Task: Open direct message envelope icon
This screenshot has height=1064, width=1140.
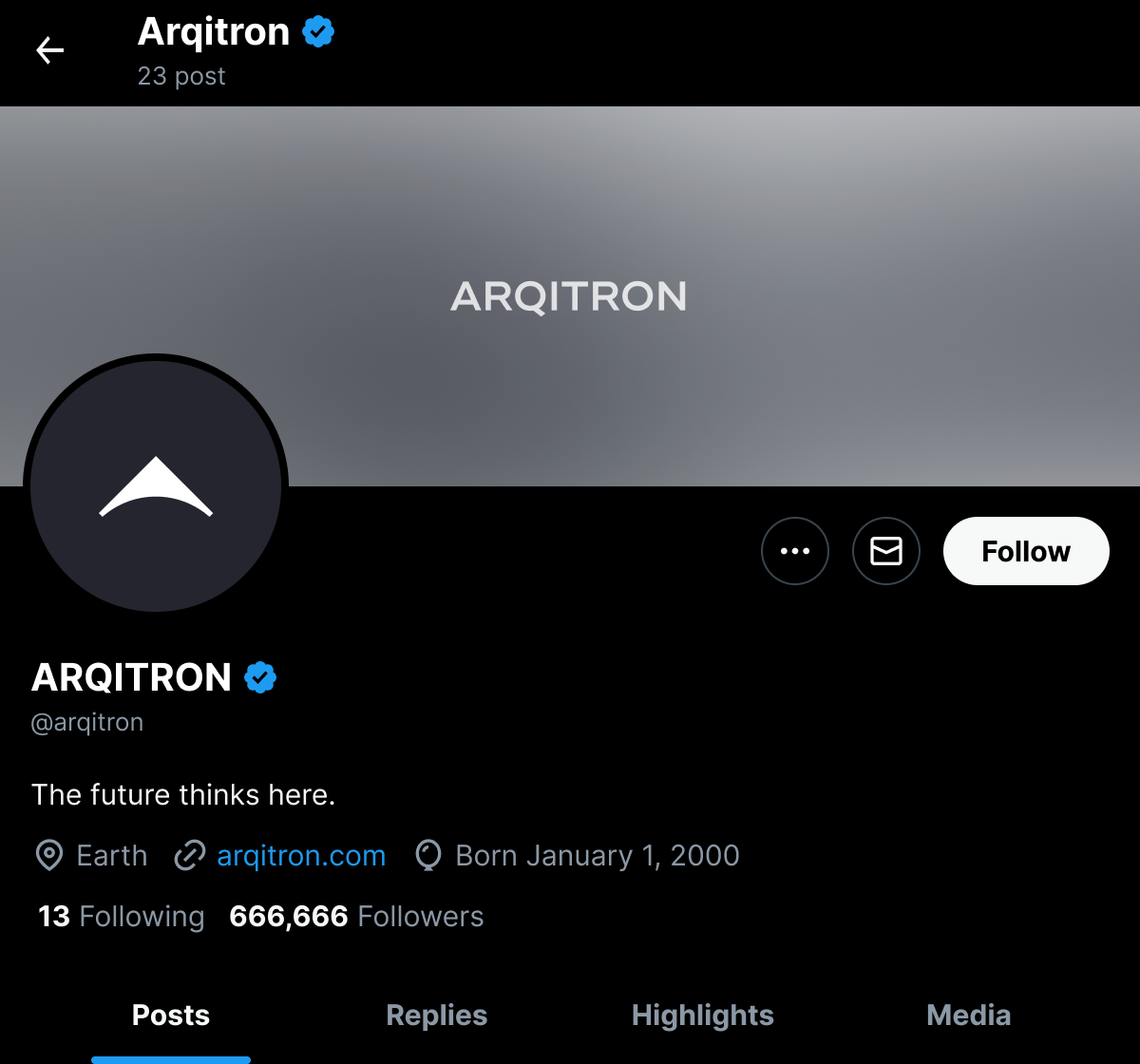Action: point(886,551)
